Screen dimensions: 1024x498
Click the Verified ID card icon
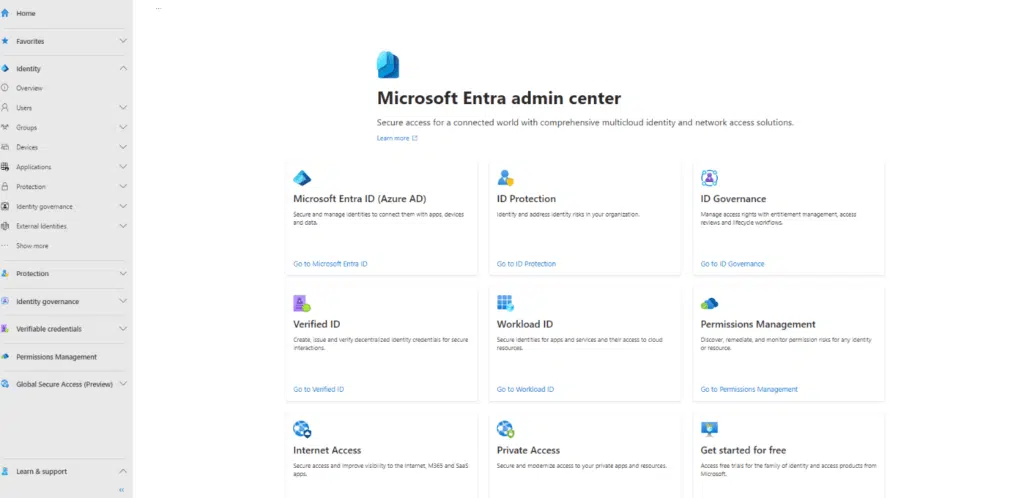coord(302,303)
